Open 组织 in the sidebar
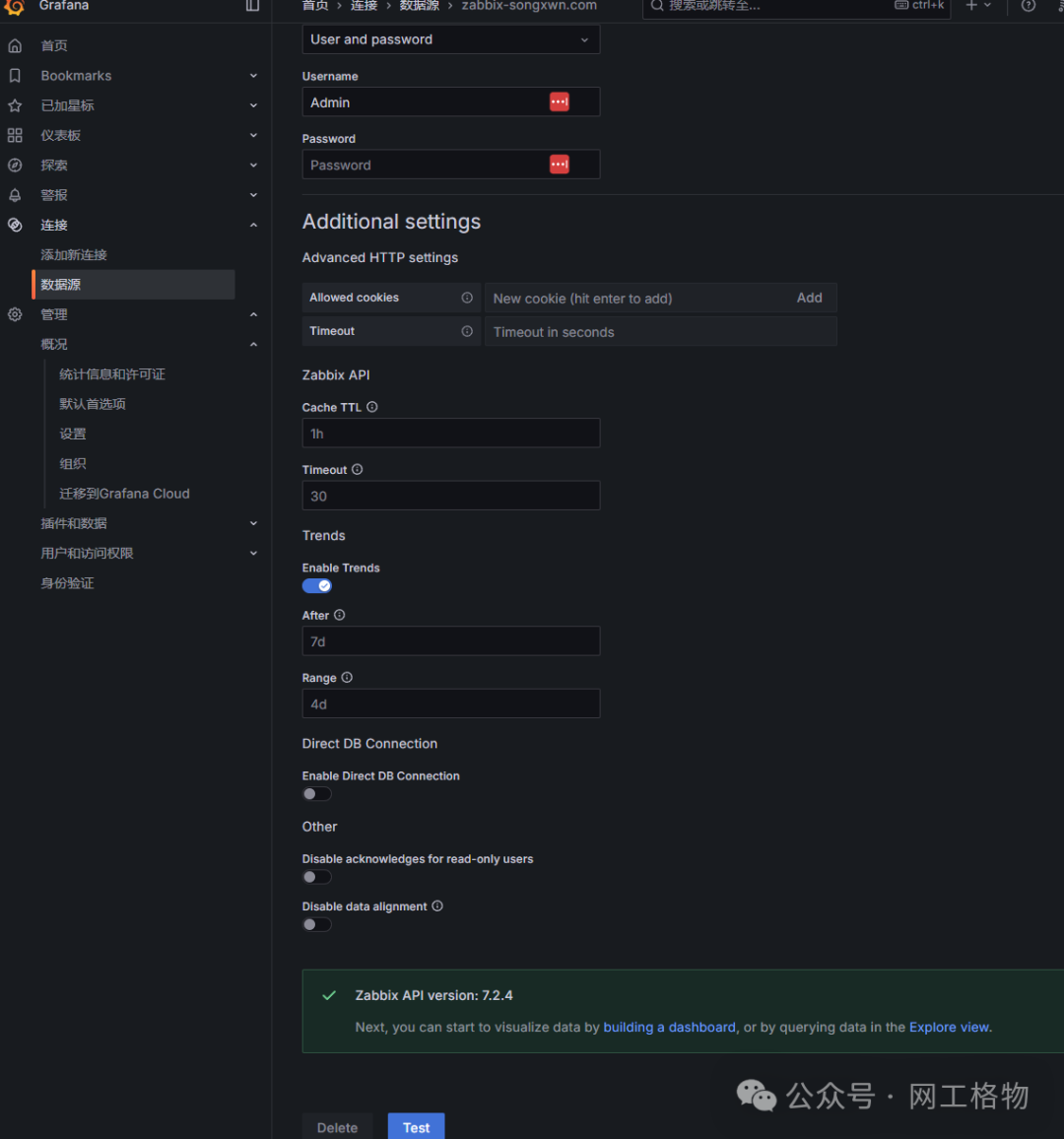The image size is (1064, 1139). click(x=73, y=463)
